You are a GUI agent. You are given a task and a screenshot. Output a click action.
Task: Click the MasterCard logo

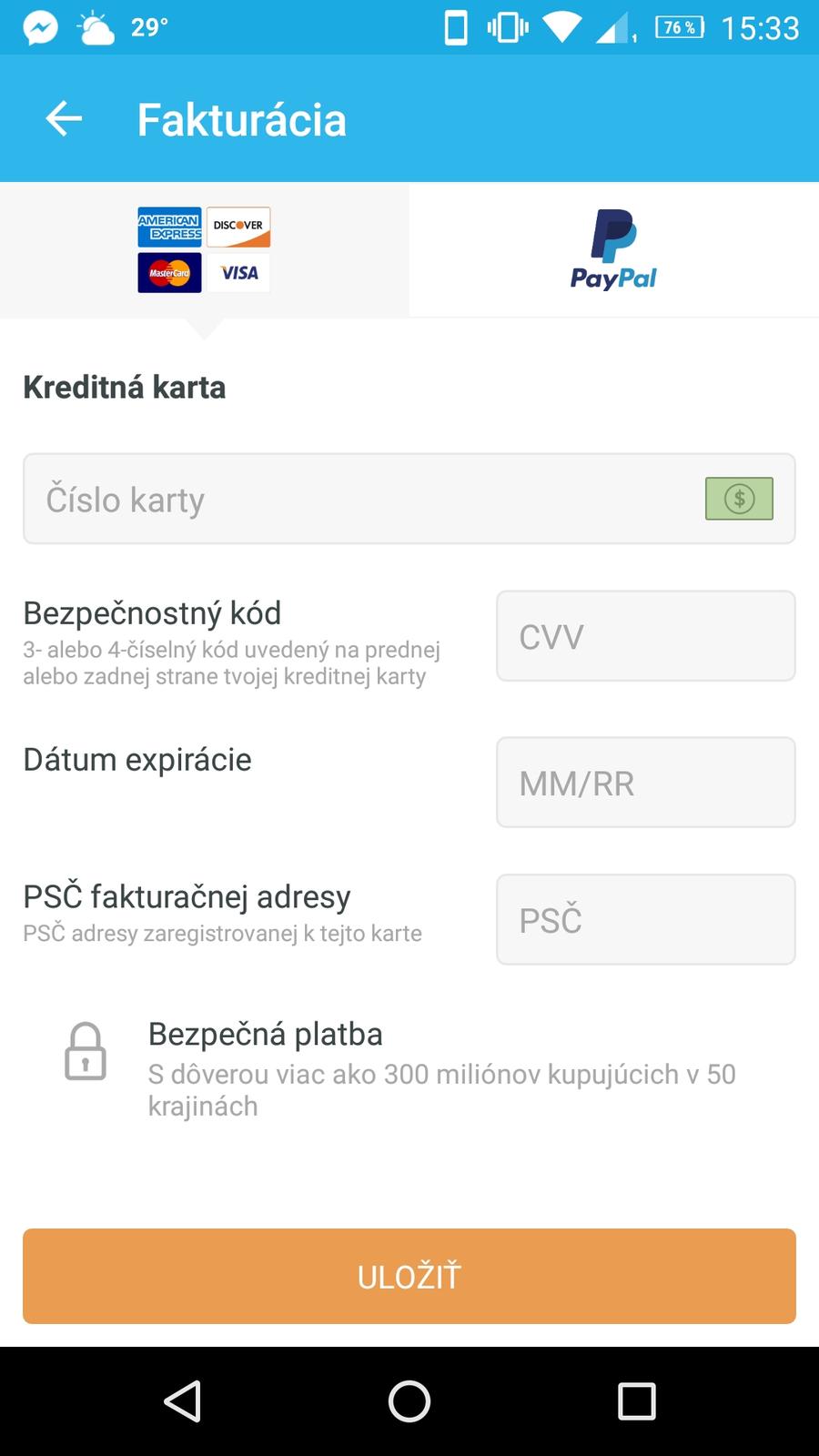coord(169,273)
